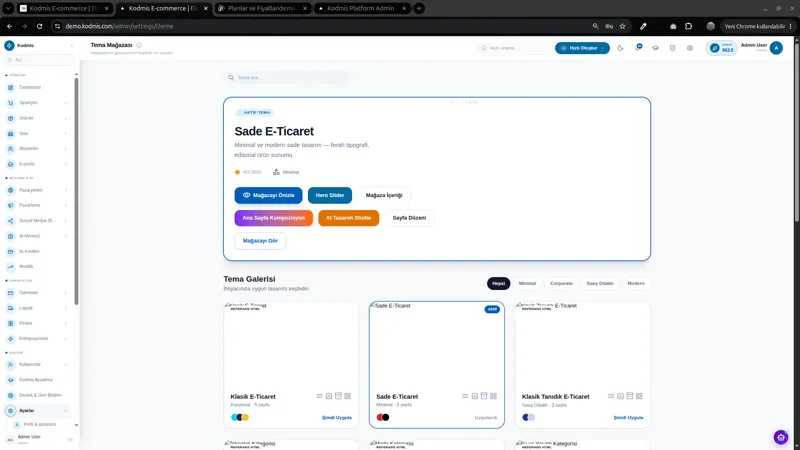Click the Siparişler cart icon
Screen dimensions: 800x450
click(11, 103)
